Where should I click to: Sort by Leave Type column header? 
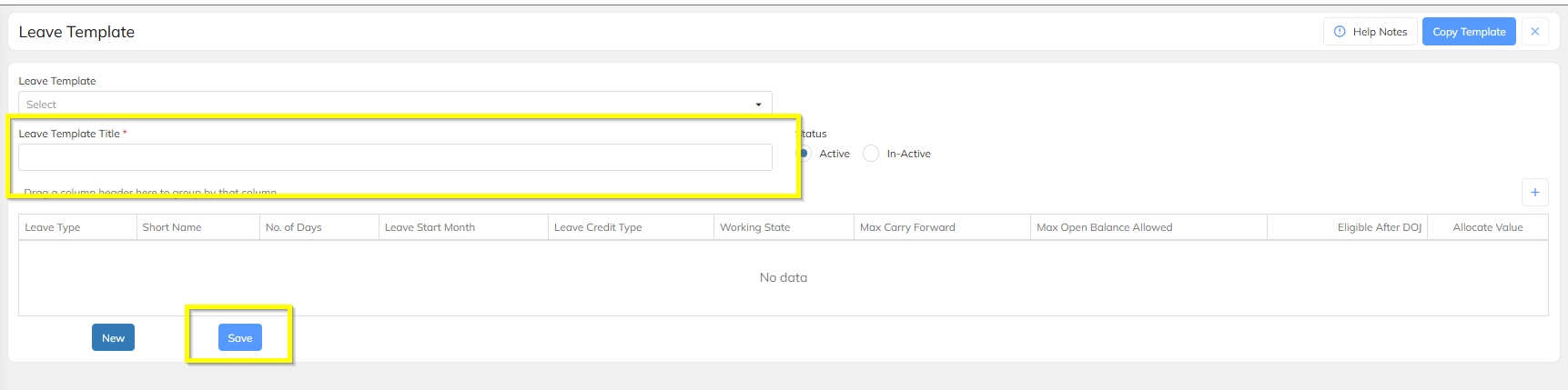coord(53,227)
